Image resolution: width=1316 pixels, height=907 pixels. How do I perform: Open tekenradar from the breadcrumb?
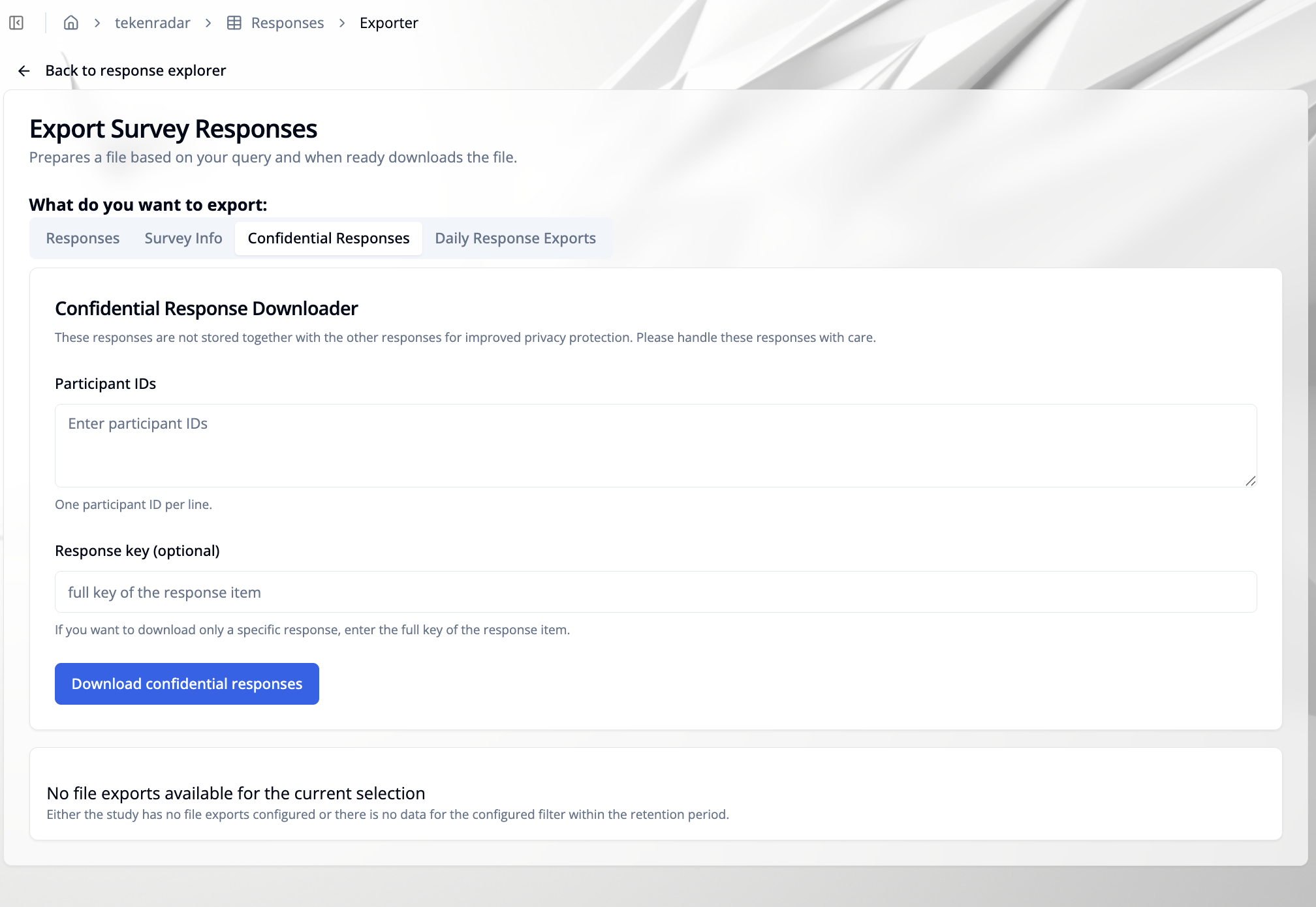tap(151, 22)
